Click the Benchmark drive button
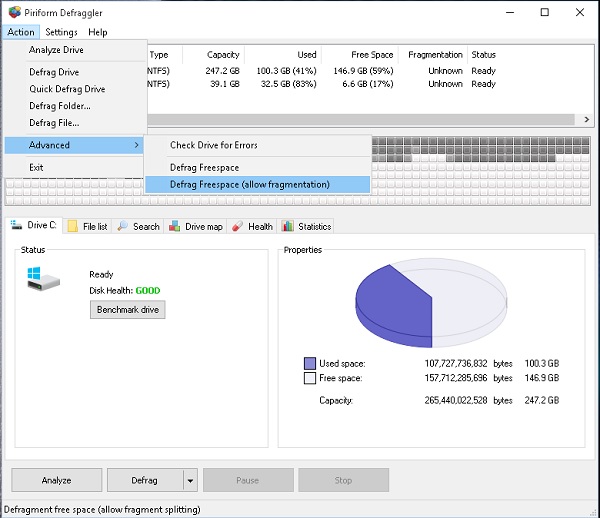Viewport: 600px width, 518px height. pos(128,309)
